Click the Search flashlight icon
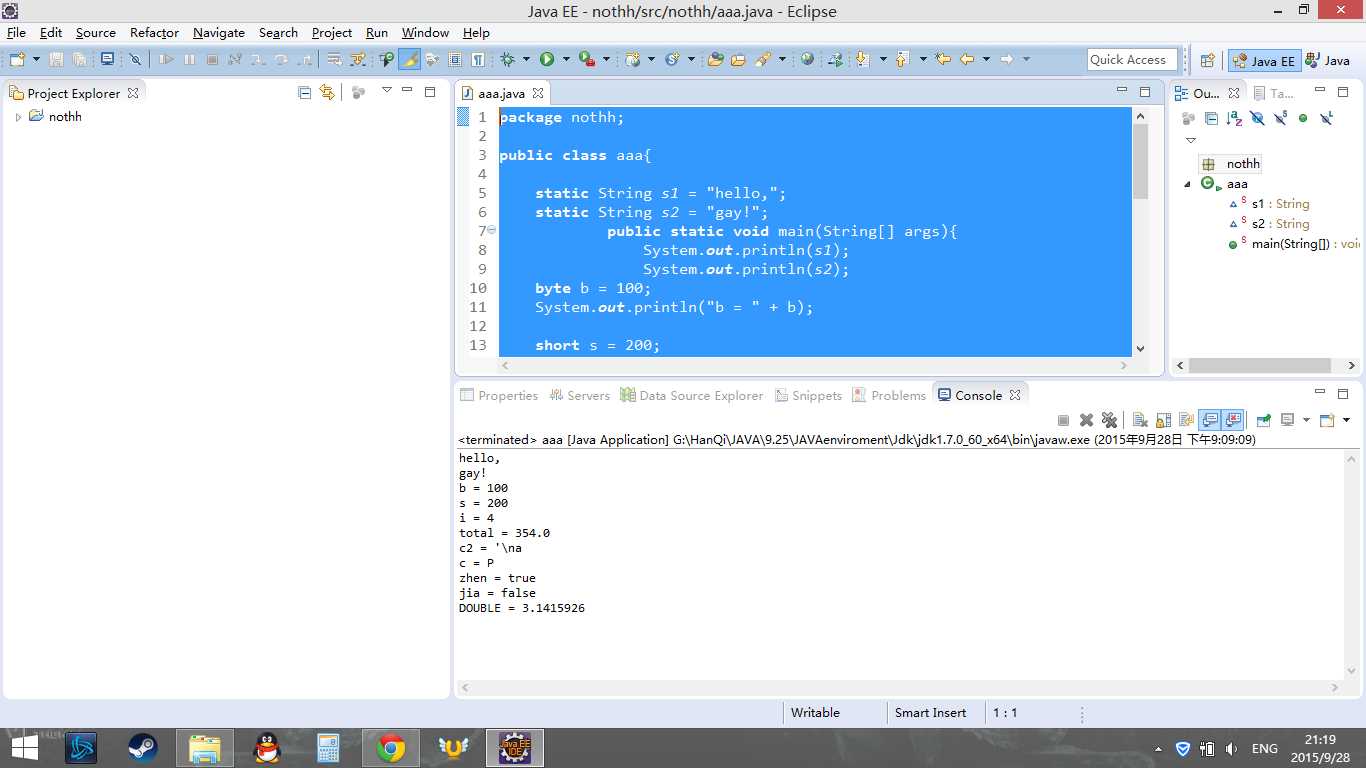Screen dimensions: 1366x768 click(764, 60)
